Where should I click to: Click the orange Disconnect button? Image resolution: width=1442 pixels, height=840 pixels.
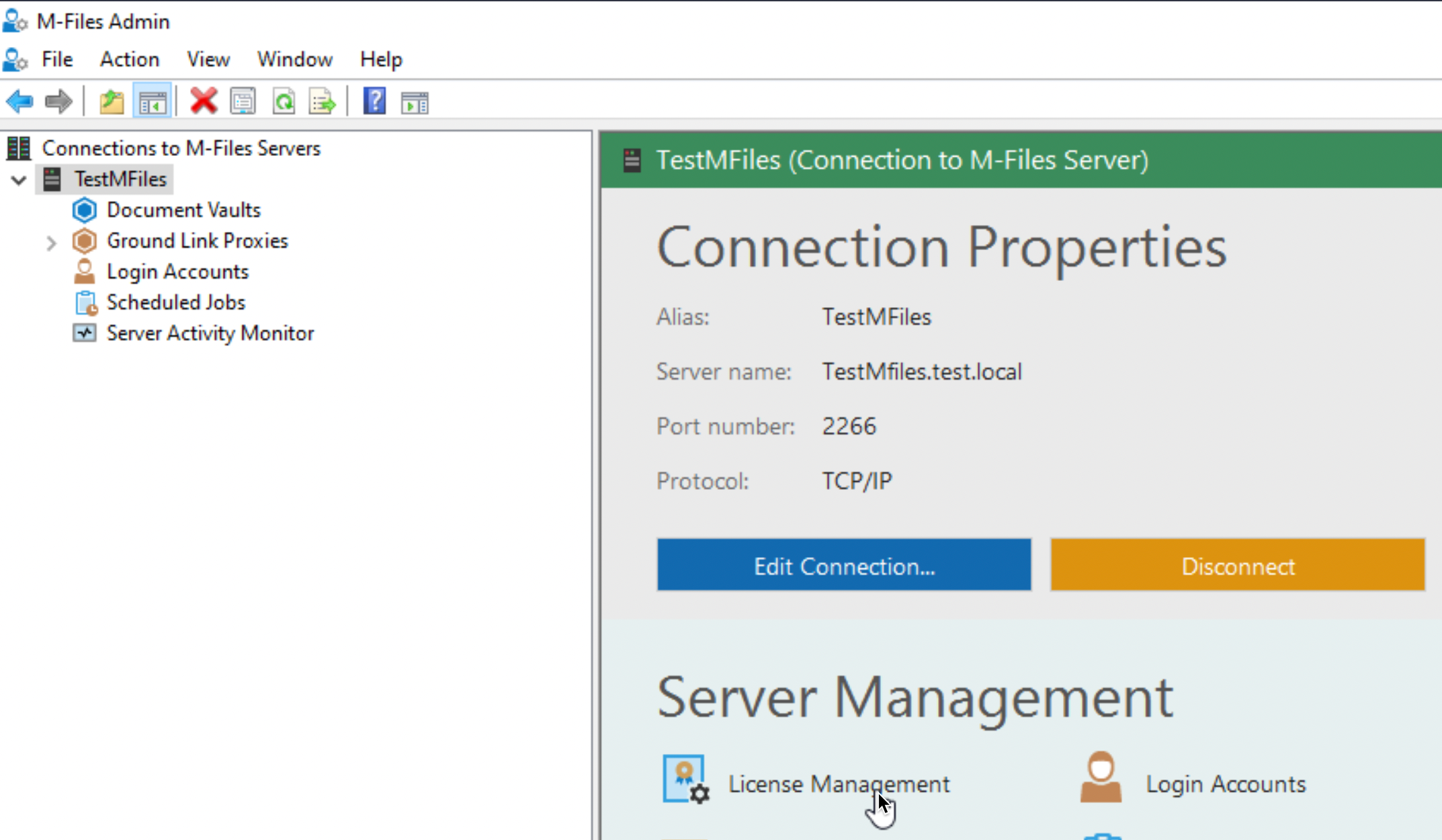click(1238, 564)
